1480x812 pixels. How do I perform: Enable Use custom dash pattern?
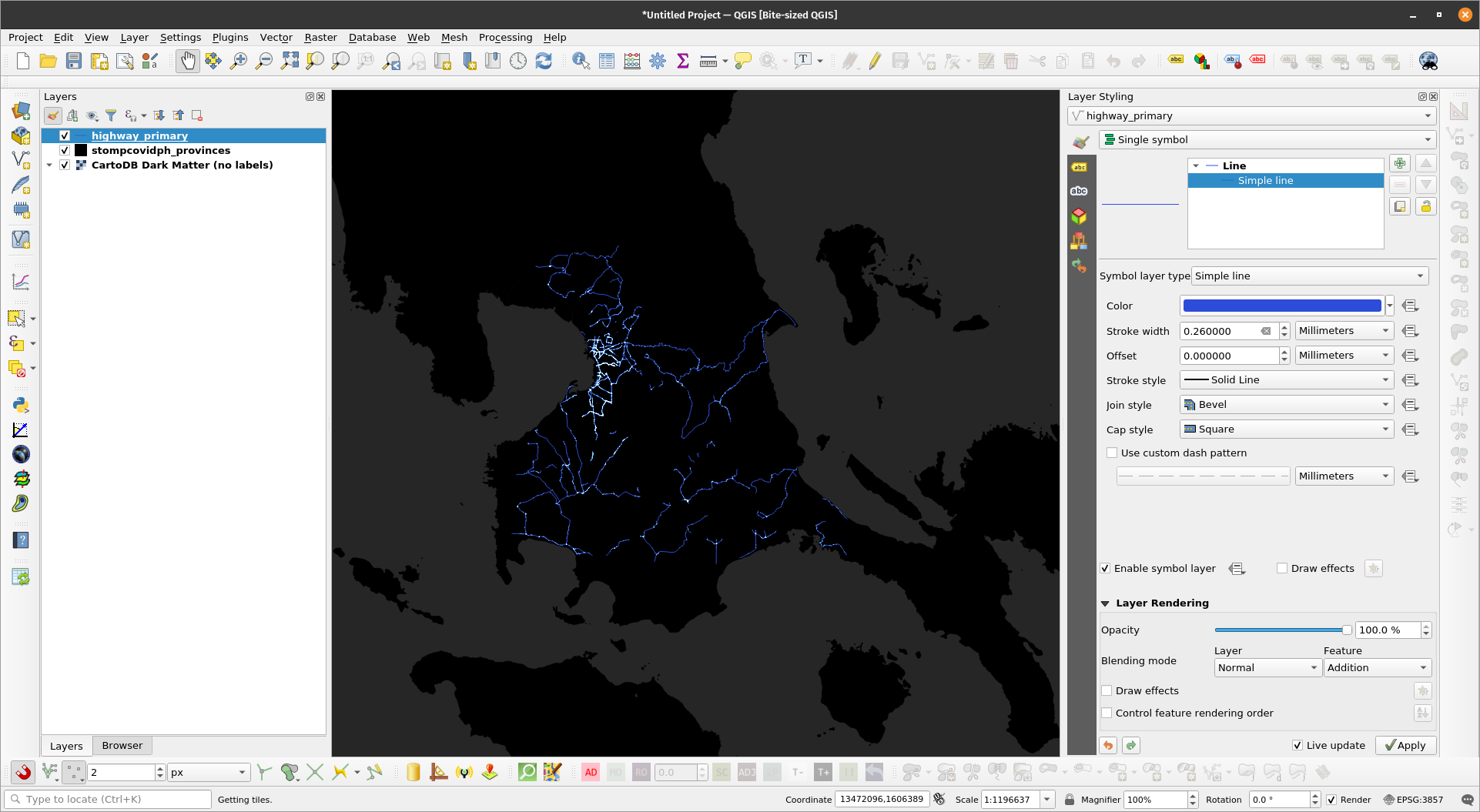click(1112, 453)
